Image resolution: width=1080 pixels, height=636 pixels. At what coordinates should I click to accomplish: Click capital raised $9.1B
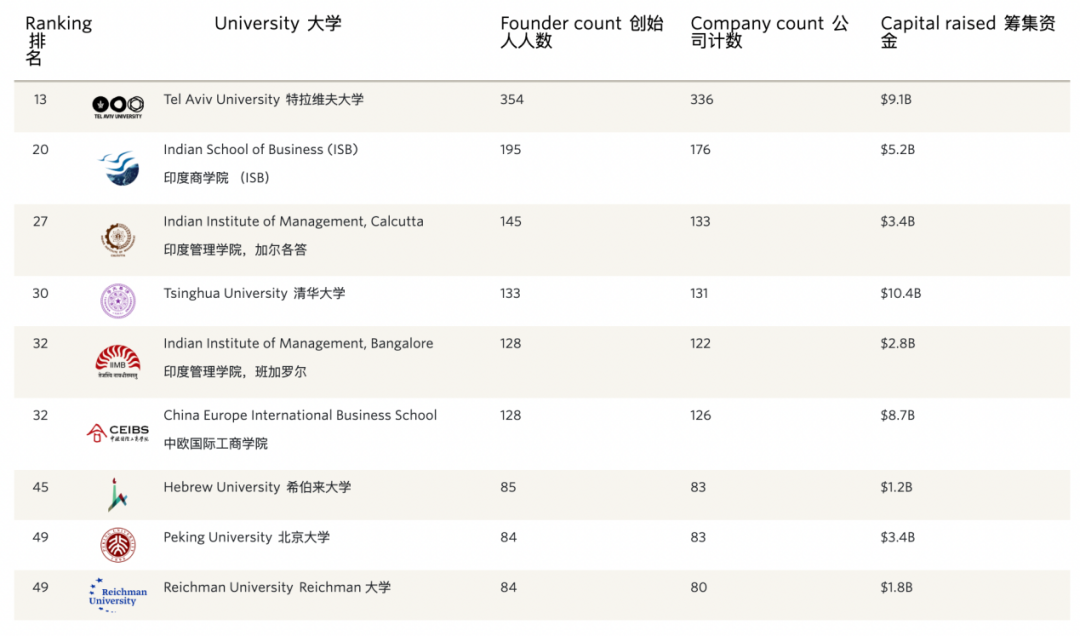click(896, 99)
